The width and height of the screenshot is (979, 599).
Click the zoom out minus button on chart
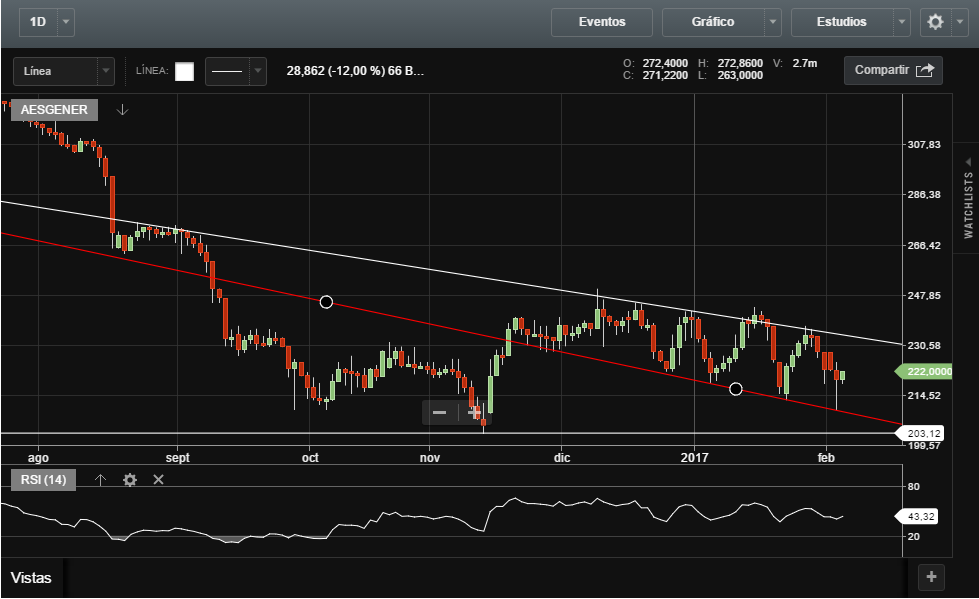pyautogui.click(x=439, y=412)
